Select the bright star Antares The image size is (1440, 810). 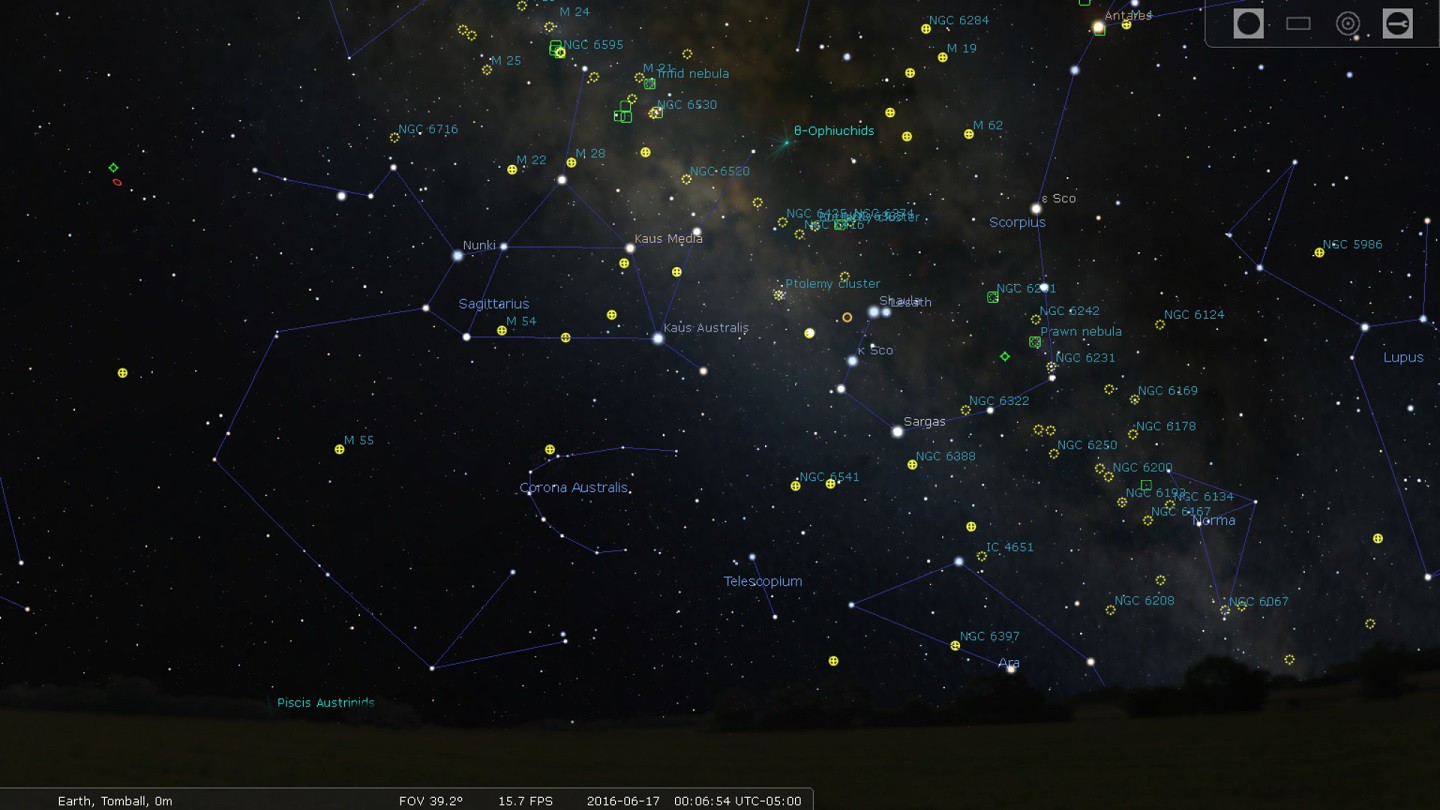click(1098, 27)
